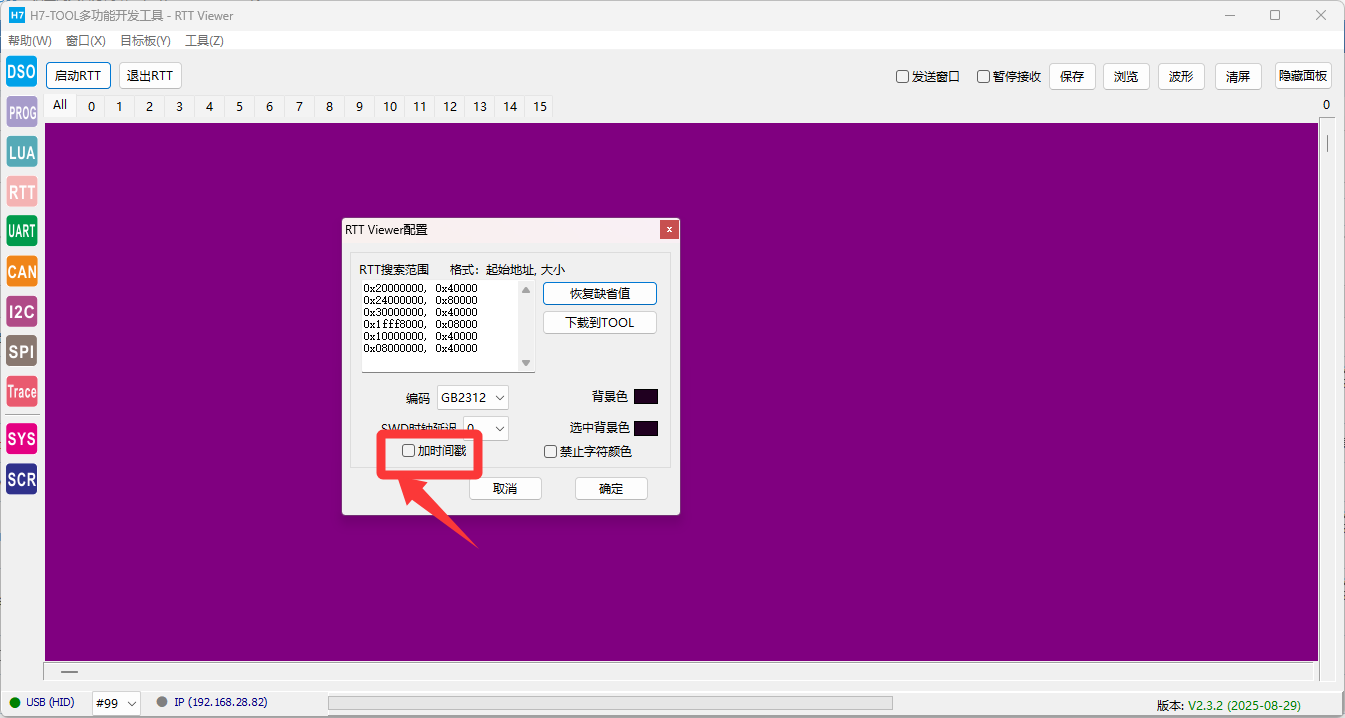
Task: Open the SPI sidebar tool
Action: [21, 351]
